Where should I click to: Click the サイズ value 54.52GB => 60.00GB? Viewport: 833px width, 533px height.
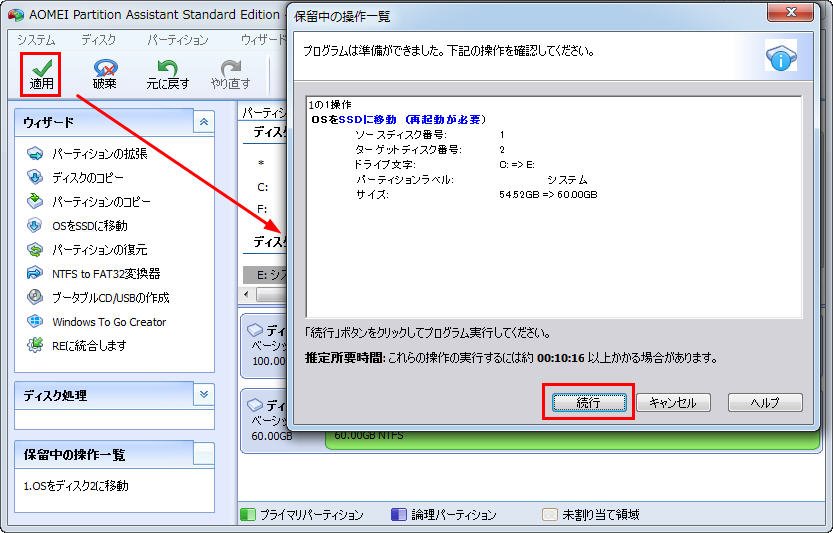click(548, 194)
